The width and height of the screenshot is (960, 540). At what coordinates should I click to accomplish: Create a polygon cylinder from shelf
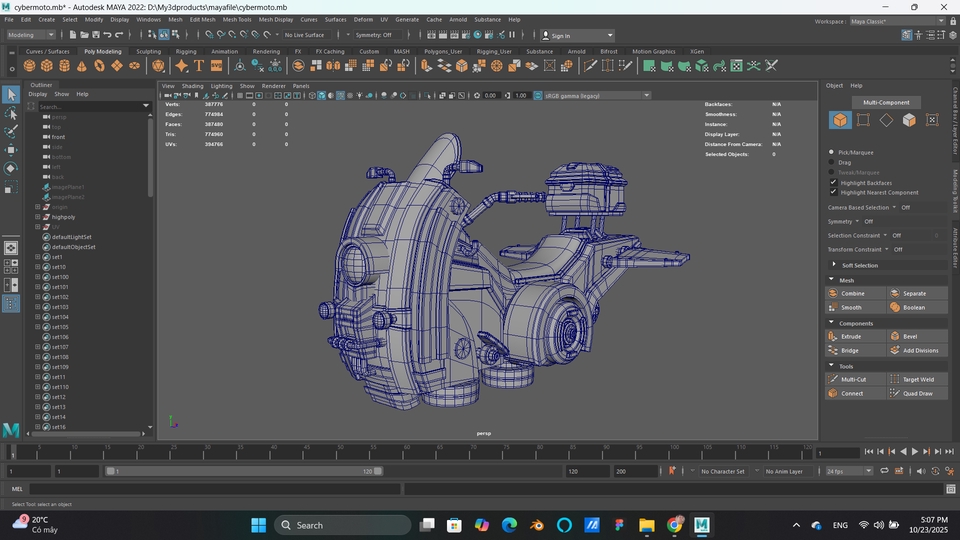(x=64, y=66)
